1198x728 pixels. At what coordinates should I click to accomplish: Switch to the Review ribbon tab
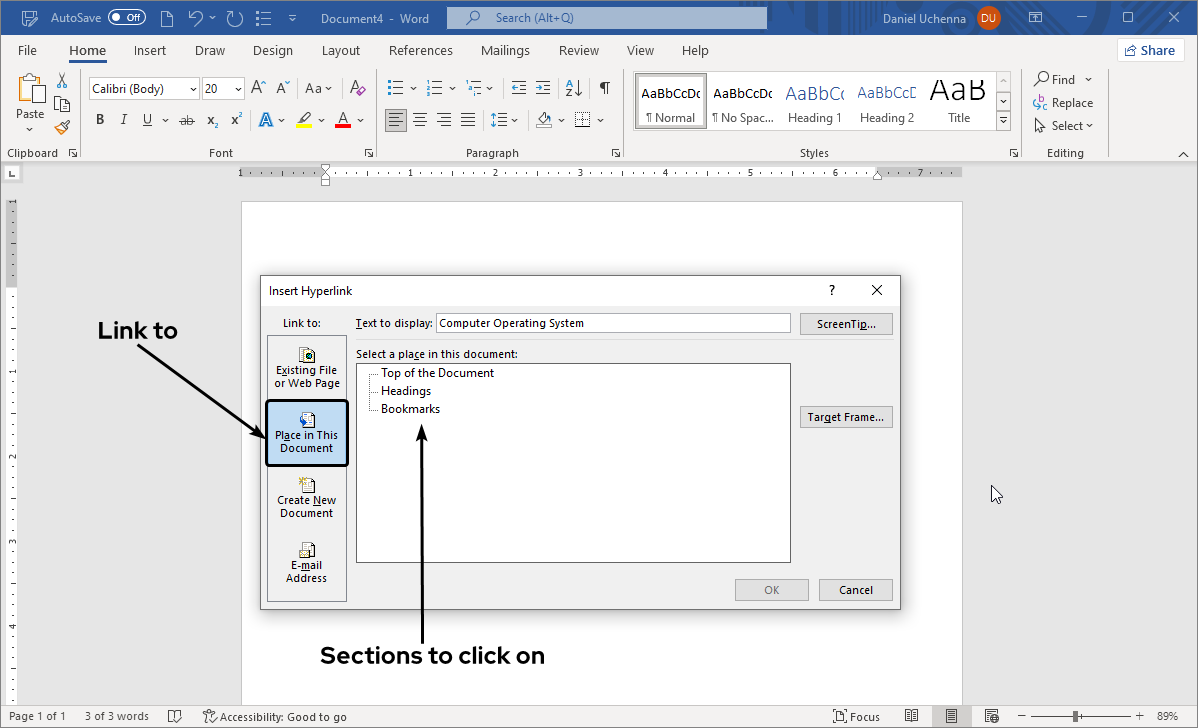click(578, 50)
